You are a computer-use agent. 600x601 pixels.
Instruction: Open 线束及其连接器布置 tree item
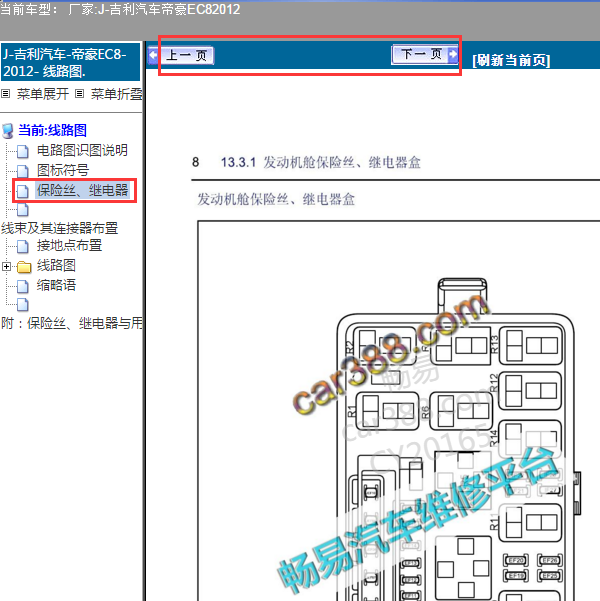[59, 228]
